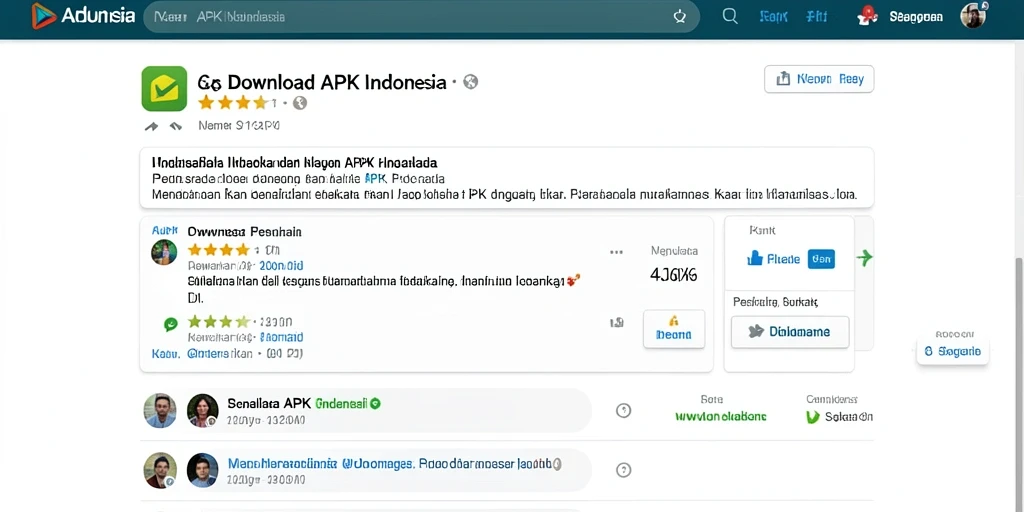Open the user profile avatar in header

coord(972,16)
